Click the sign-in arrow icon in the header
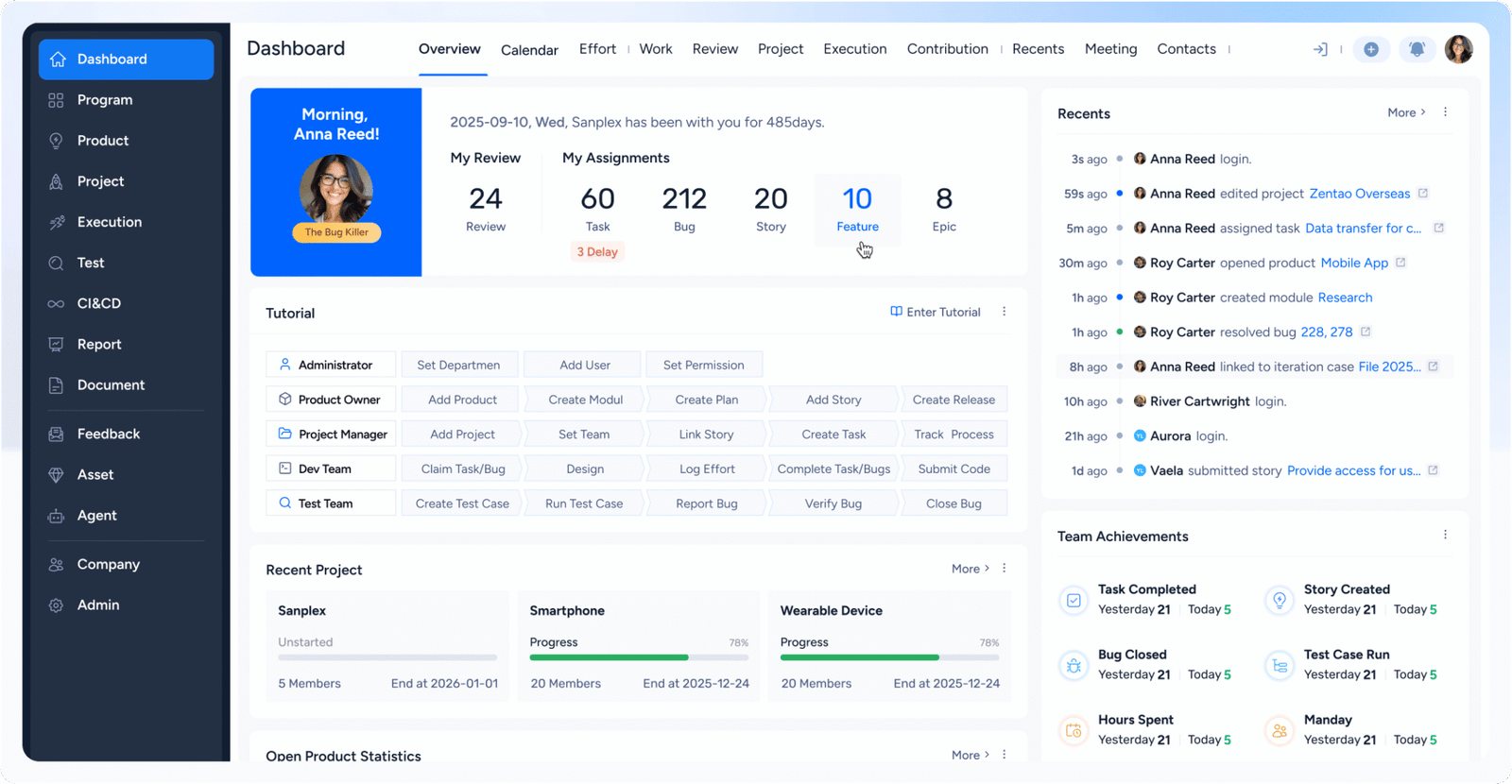This screenshot has width=1512, height=784. point(1320,49)
